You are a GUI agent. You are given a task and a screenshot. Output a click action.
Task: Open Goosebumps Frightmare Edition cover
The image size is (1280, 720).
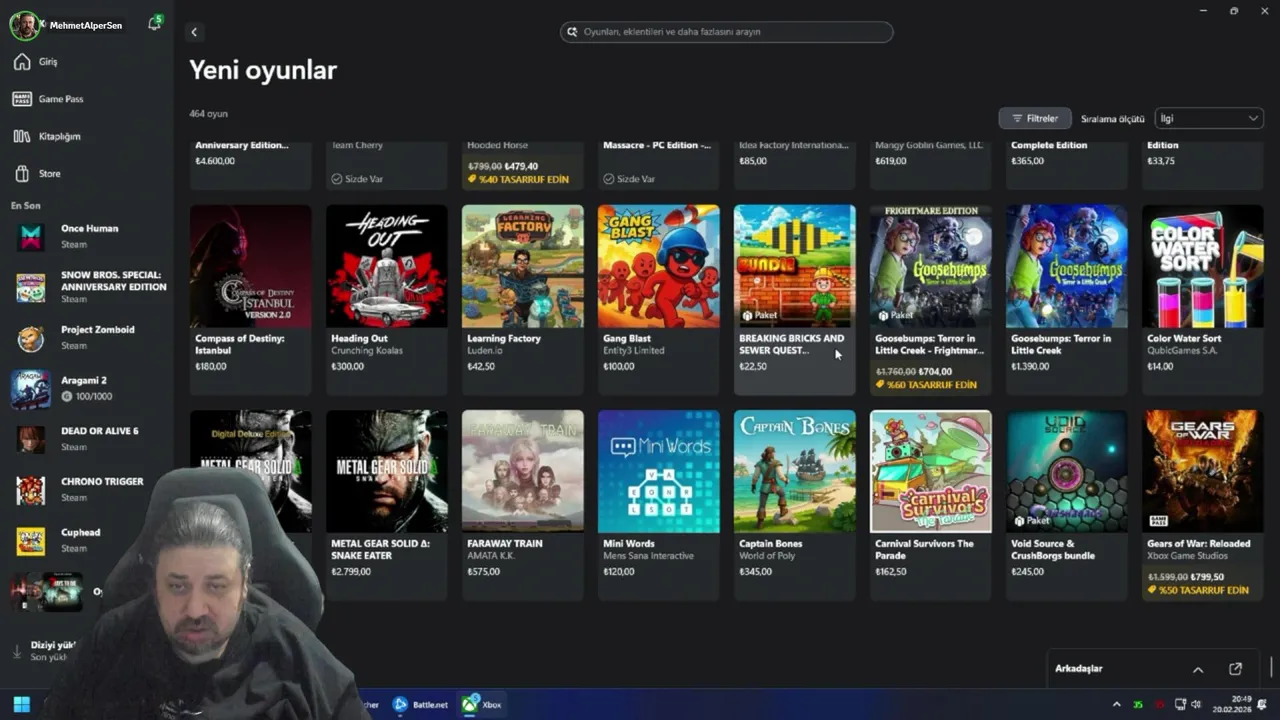[x=930, y=266]
